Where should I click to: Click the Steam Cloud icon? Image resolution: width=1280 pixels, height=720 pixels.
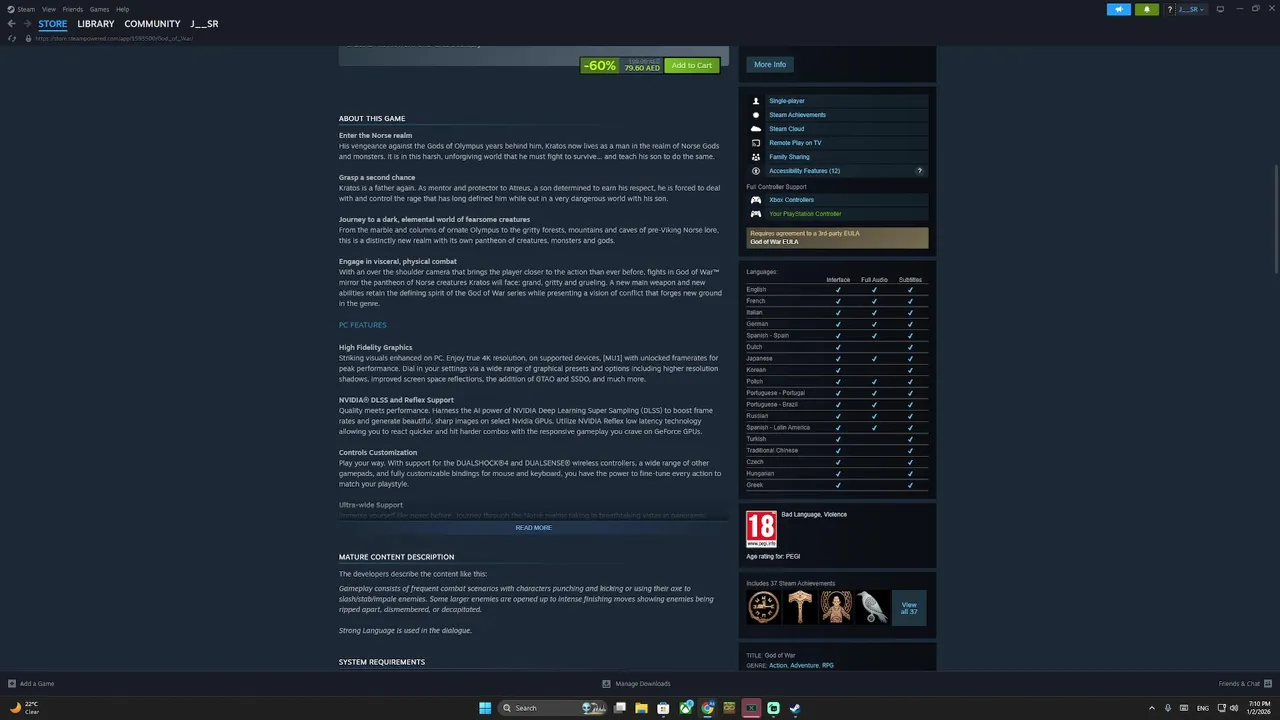tap(756, 129)
